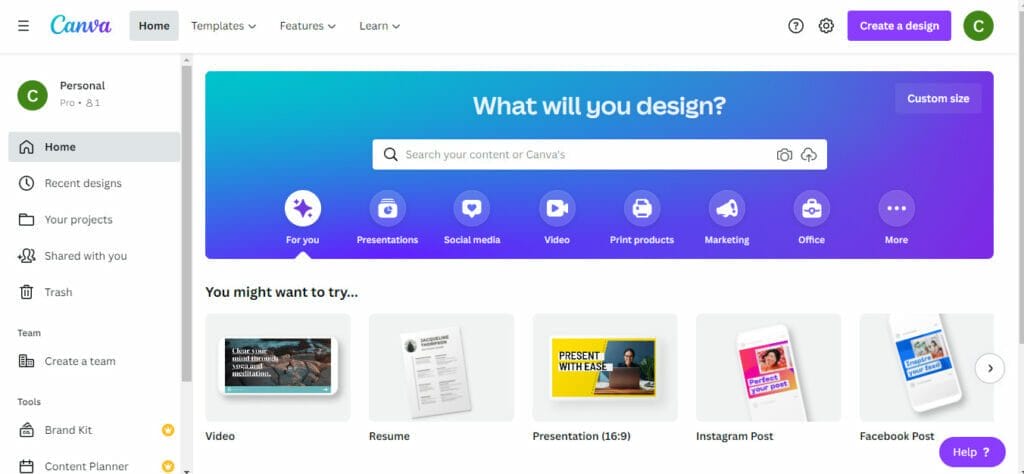The image size is (1024, 474).
Task: Expand the Templates dropdown menu
Action: coord(223,26)
